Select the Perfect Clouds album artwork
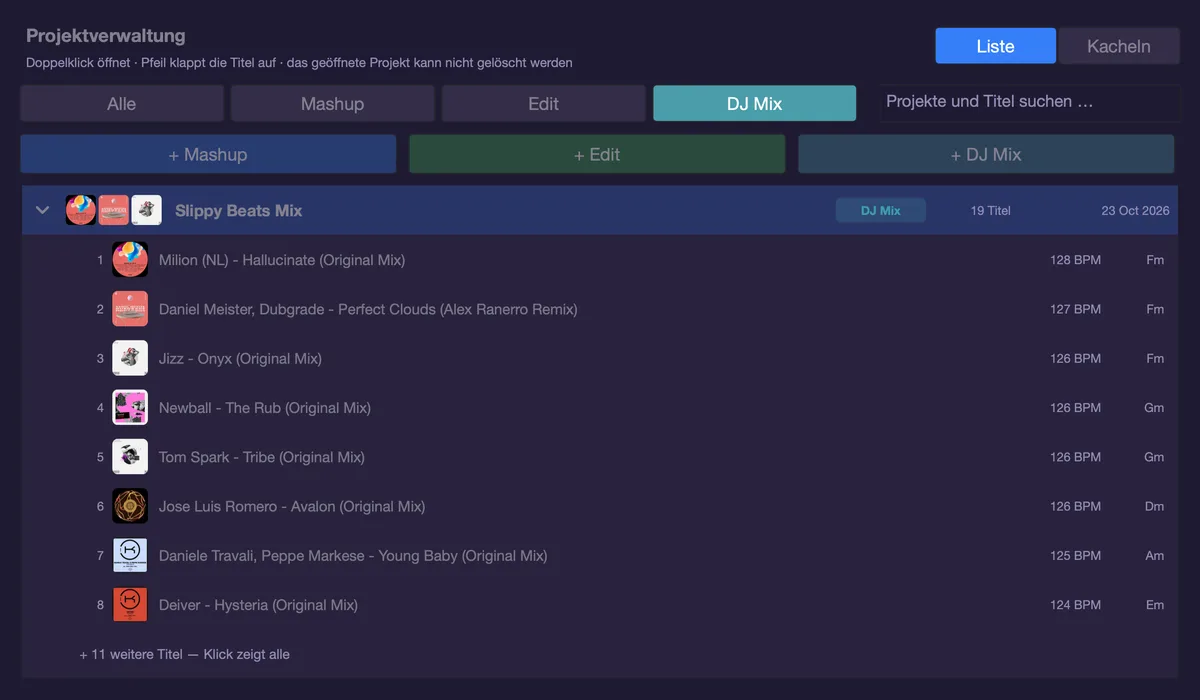1200x700 pixels. [130, 309]
